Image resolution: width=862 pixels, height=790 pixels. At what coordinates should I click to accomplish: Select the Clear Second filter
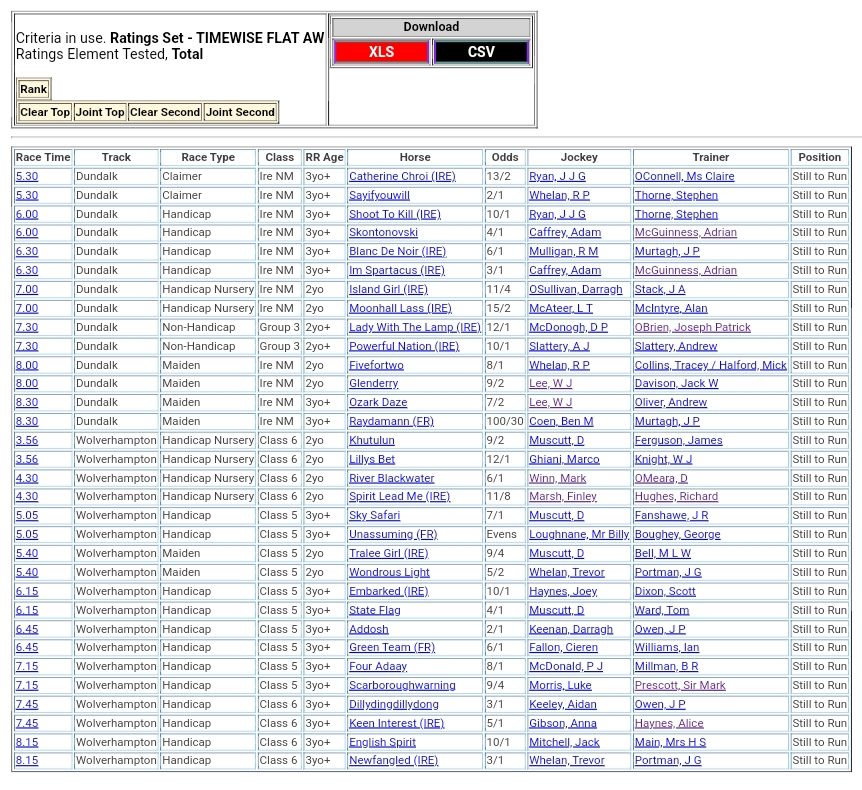click(x=164, y=112)
